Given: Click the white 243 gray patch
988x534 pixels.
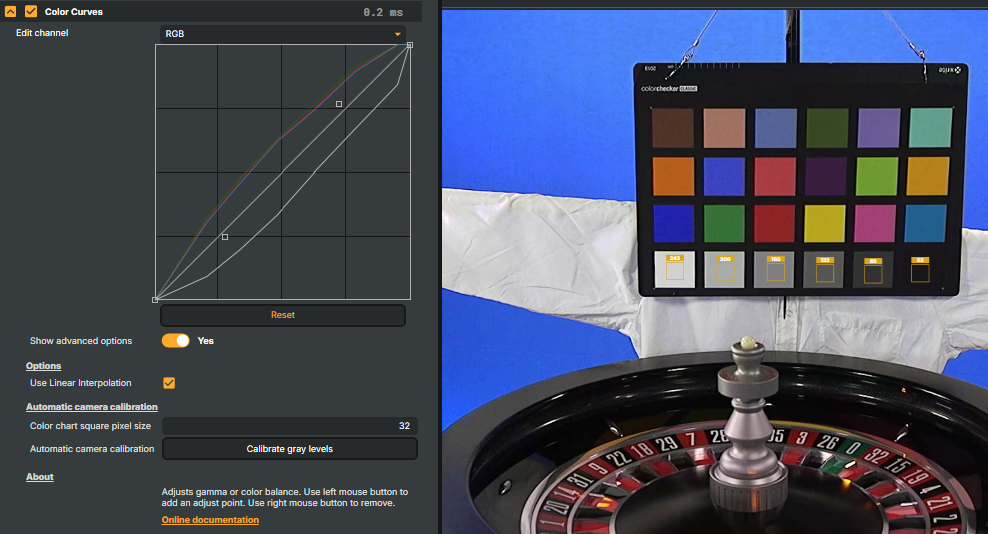Looking at the screenshot, I should click(675, 269).
